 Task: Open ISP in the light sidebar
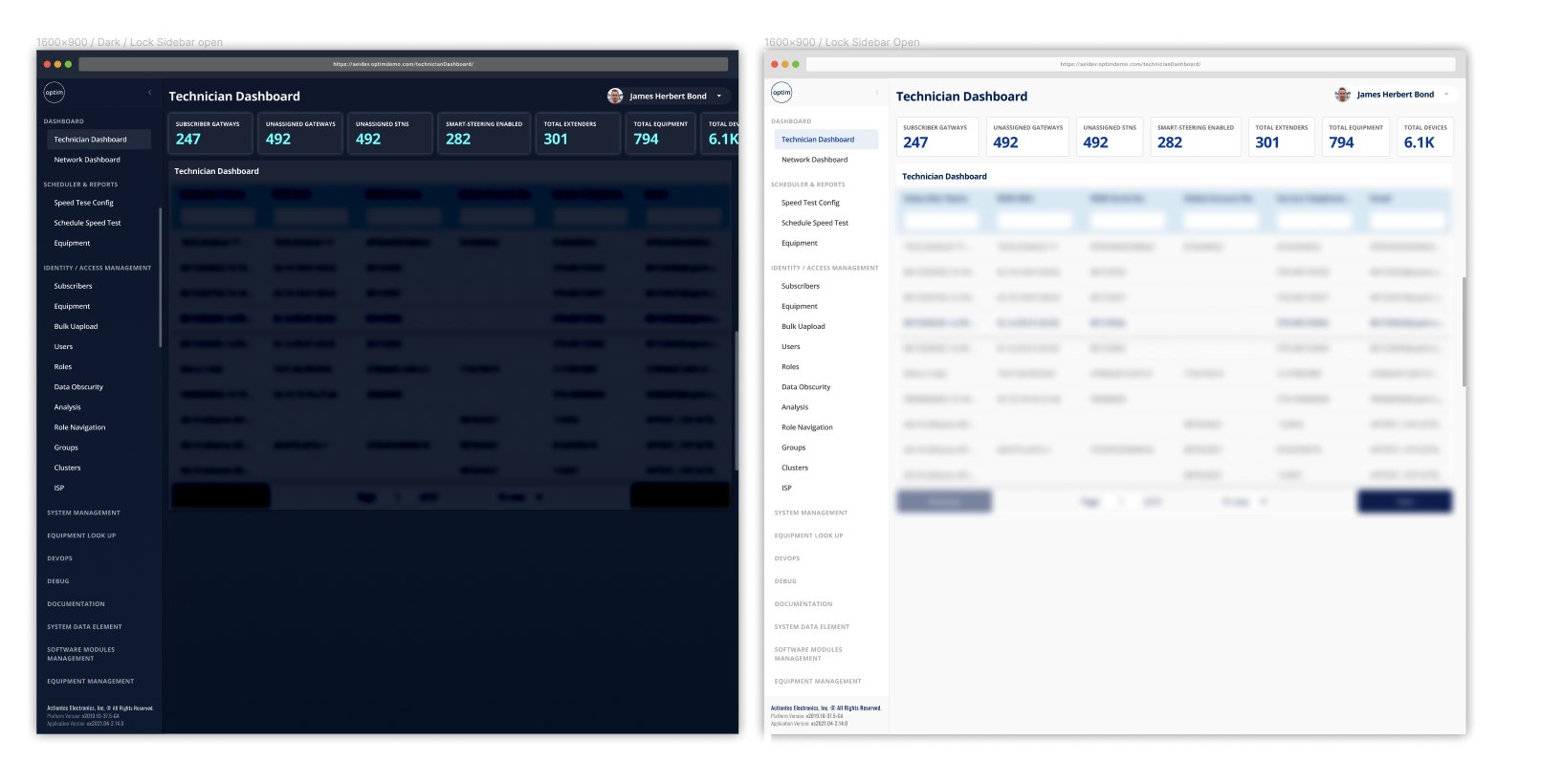[786, 488]
